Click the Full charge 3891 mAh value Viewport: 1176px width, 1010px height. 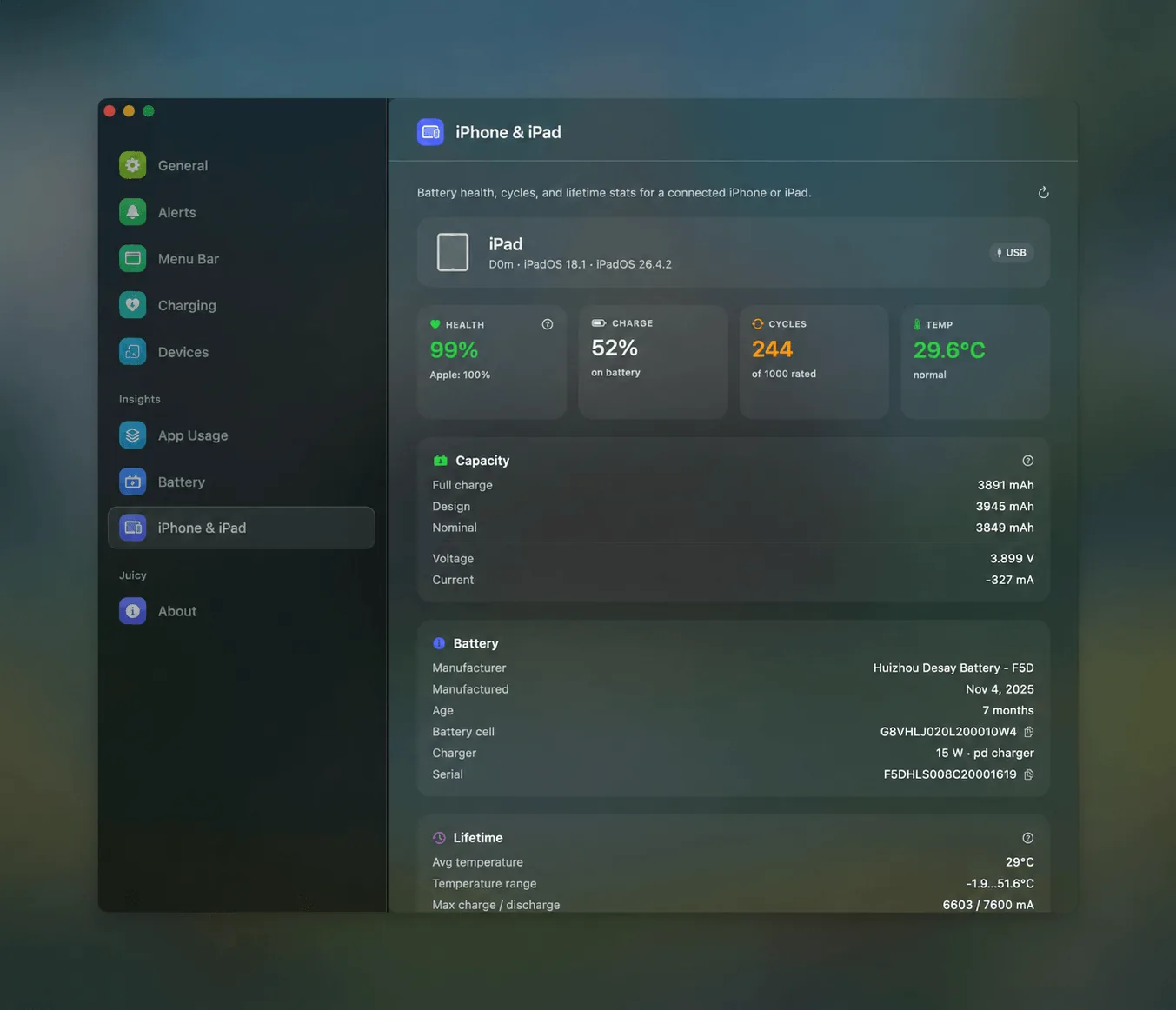point(1006,485)
